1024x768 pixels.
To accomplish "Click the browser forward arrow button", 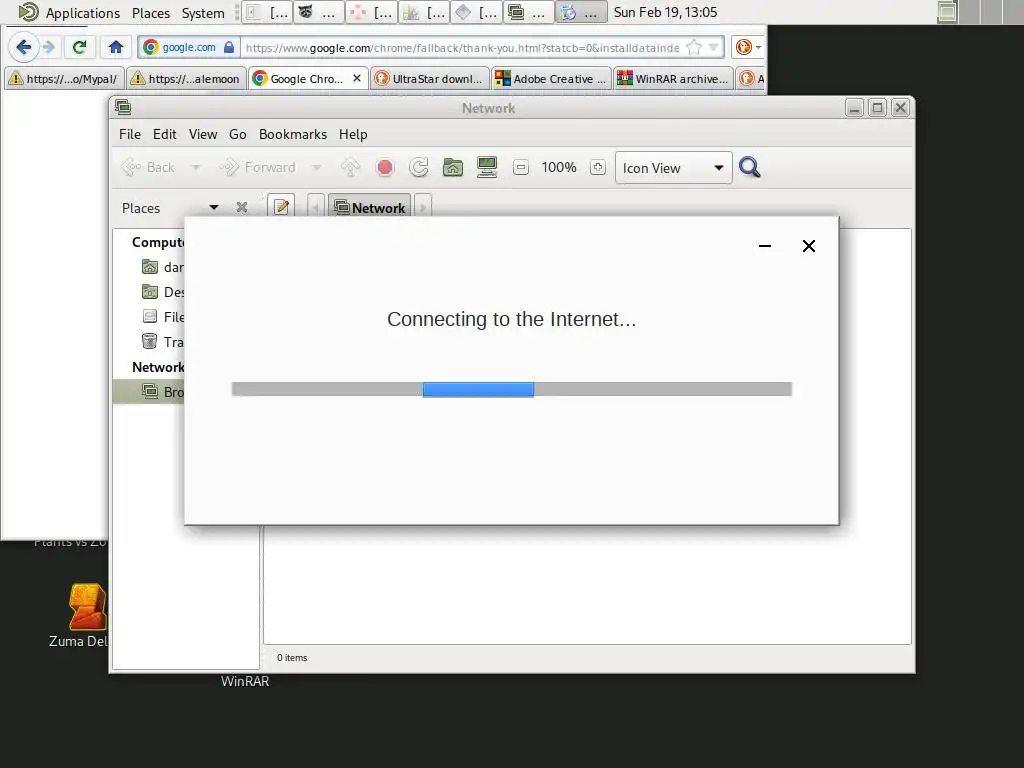I will pos(49,47).
